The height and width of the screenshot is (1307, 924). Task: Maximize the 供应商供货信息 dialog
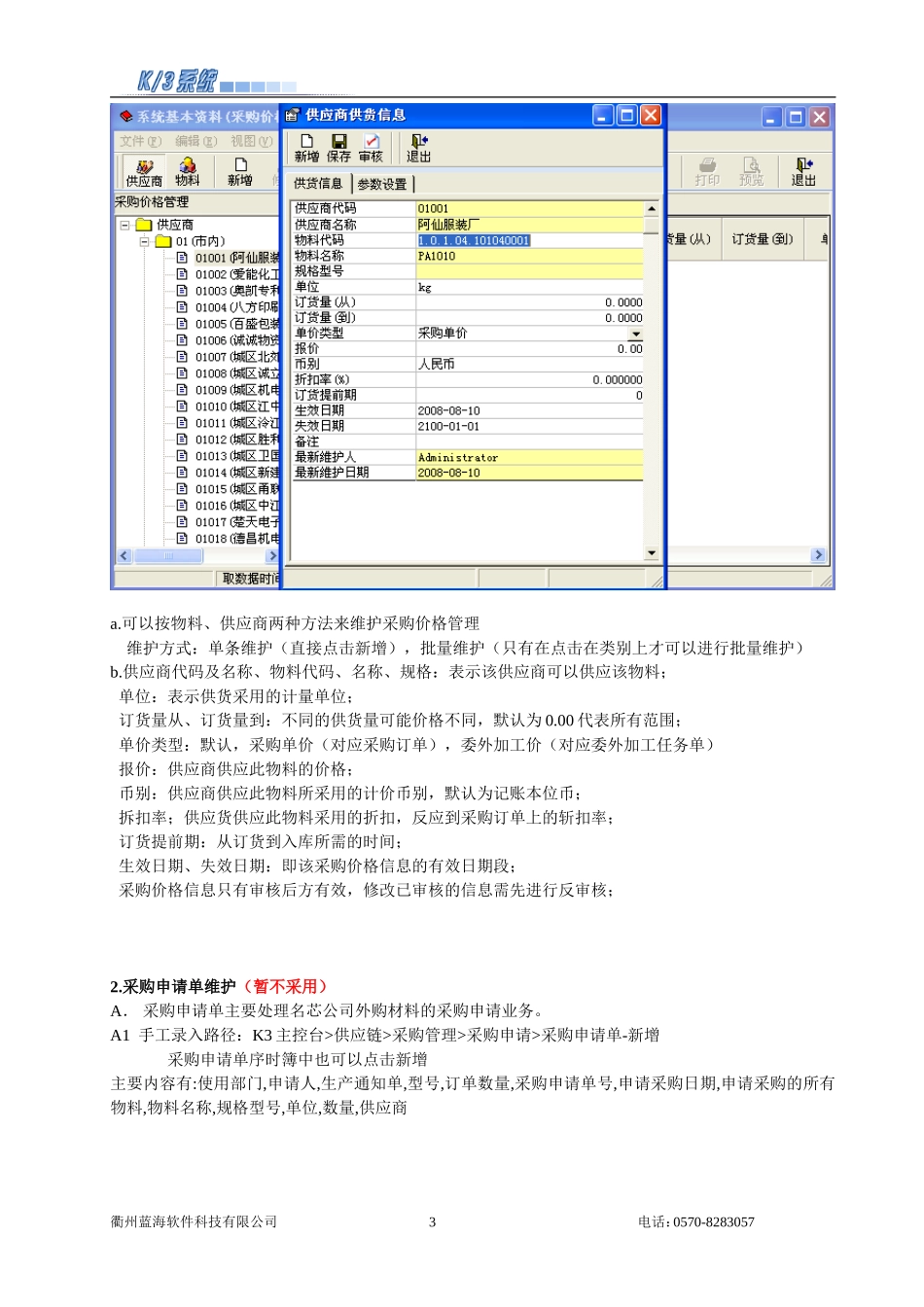(627, 116)
